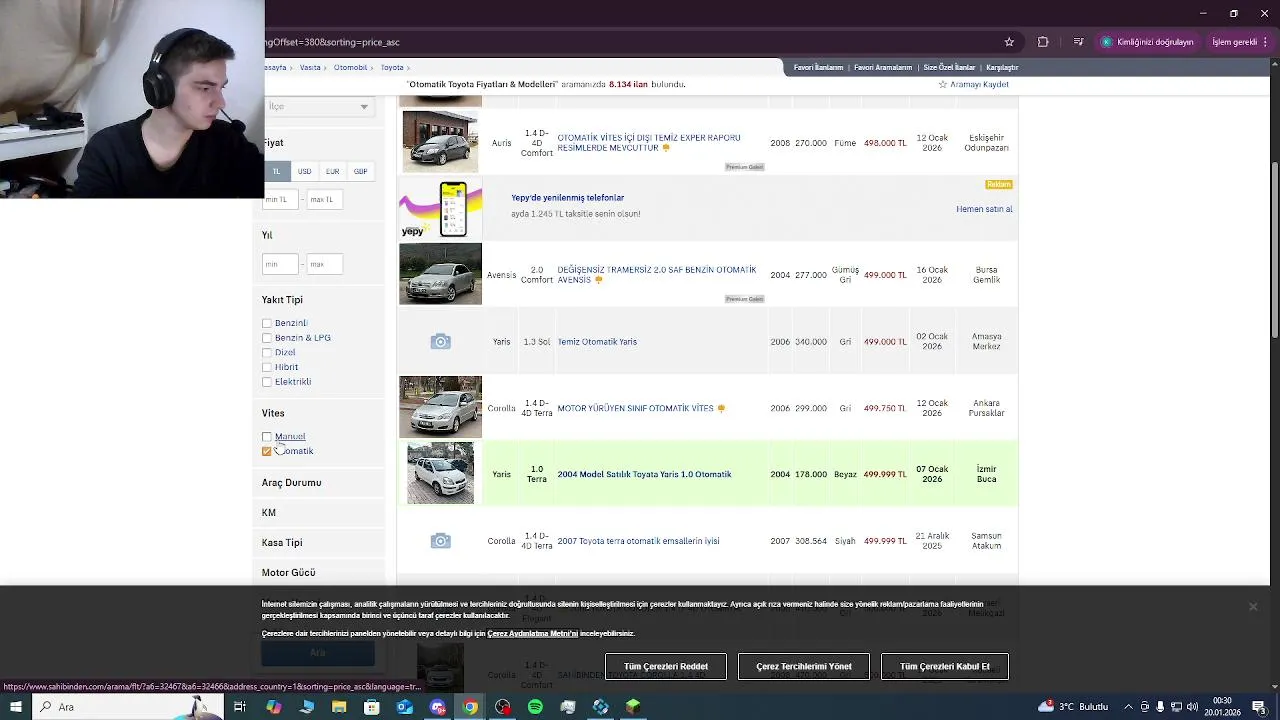Click camera placeholder for 2007 Corolla listing
This screenshot has width=1280, height=720.
point(440,541)
